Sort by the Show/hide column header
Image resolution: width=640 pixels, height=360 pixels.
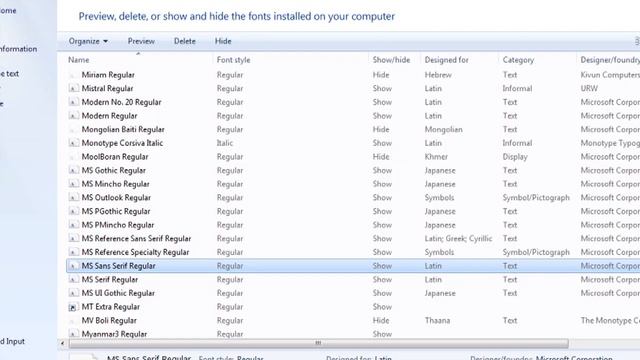coord(391,60)
